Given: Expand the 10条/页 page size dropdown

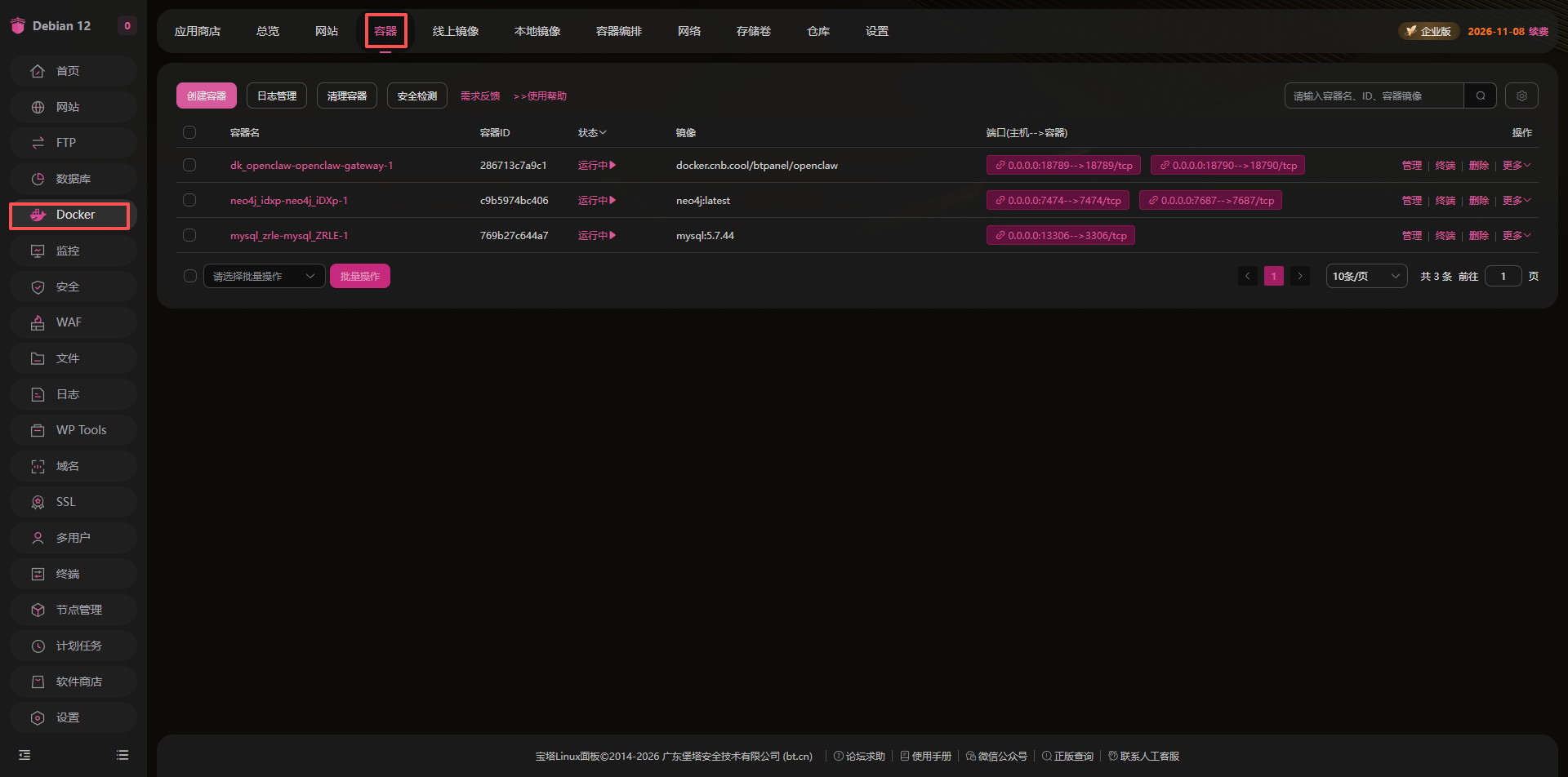Looking at the screenshot, I should point(1365,276).
